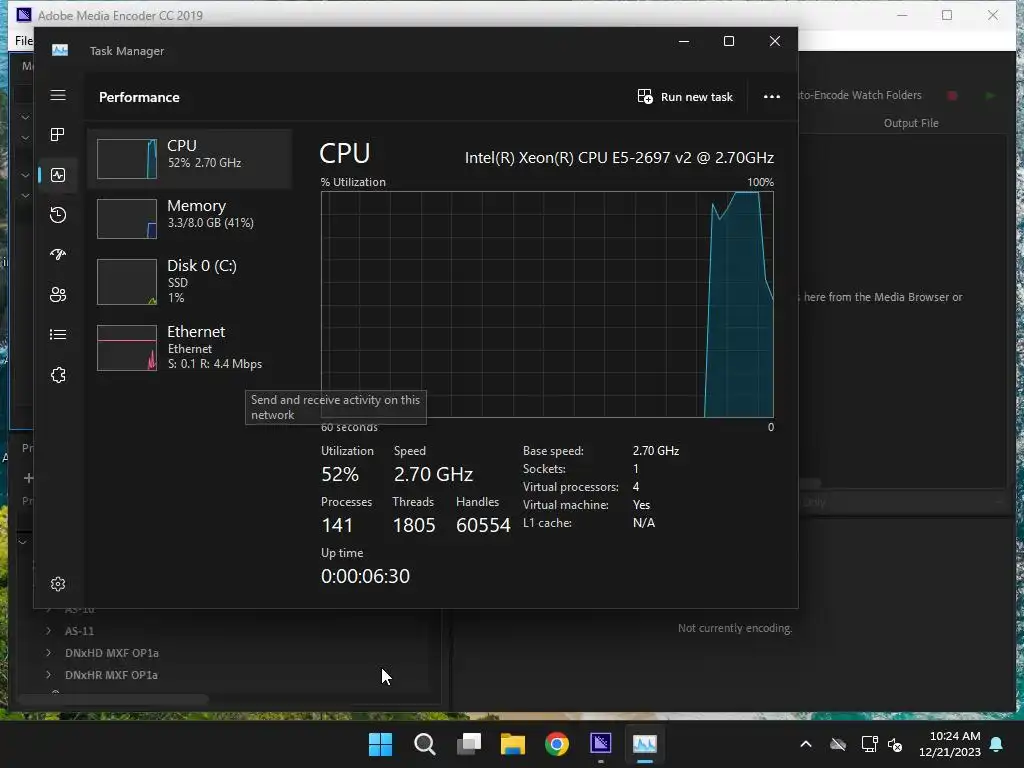1024x768 pixels.
Task: Click the Threads count 1805
Action: click(414, 525)
